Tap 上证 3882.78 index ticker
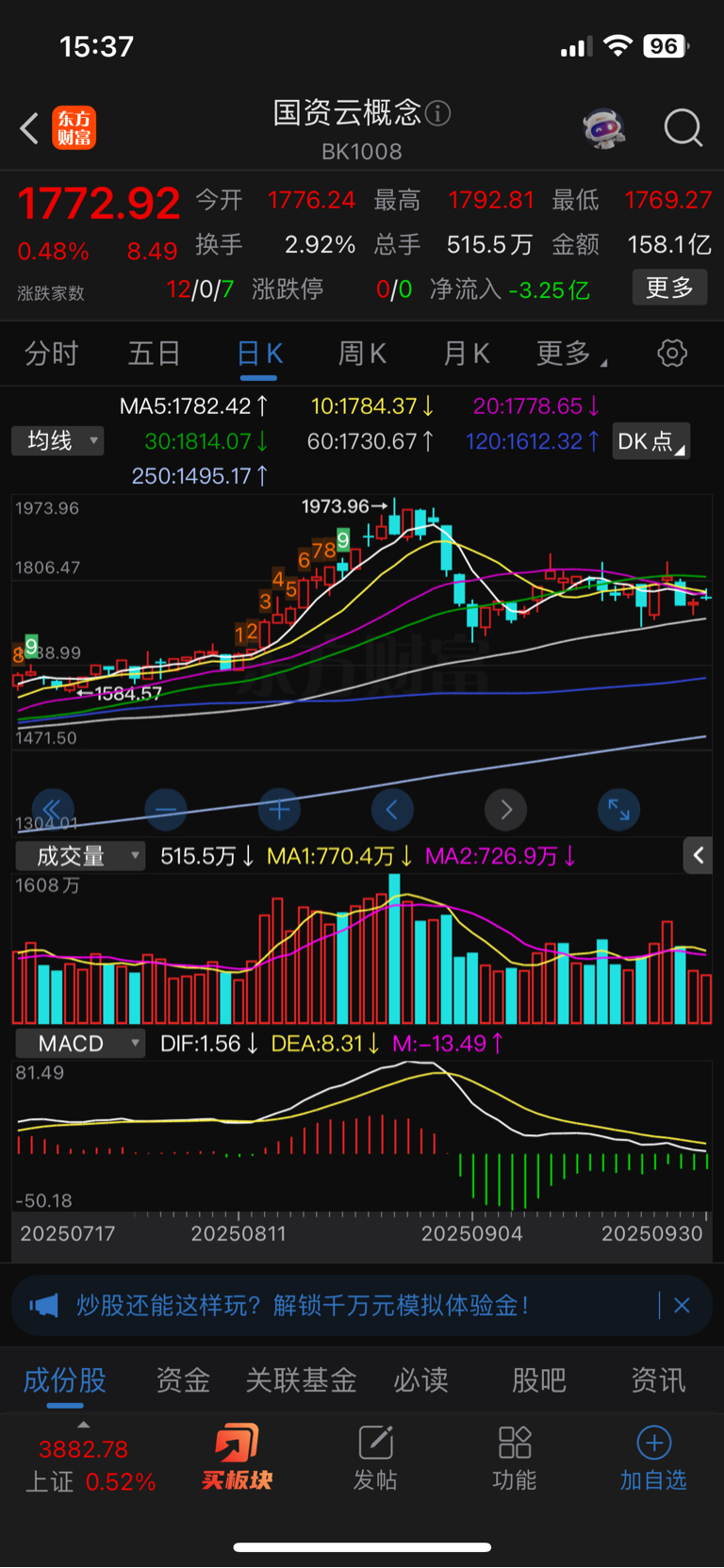Screen dimensions: 724x1568 (x=90, y=1466)
